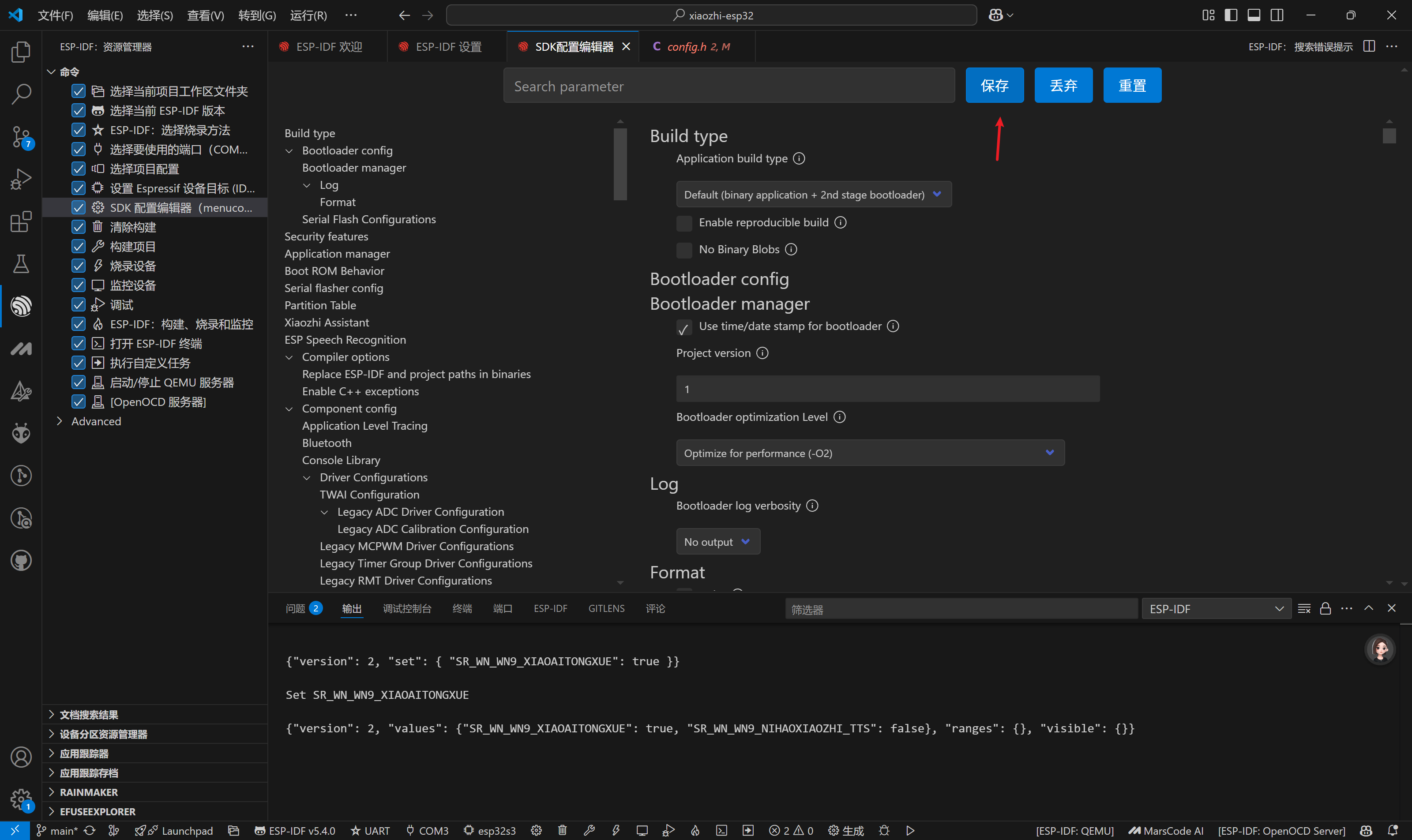Open Bootloader optimization Level dropdown
Image resolution: width=1412 pixels, height=840 pixels.
pos(870,453)
